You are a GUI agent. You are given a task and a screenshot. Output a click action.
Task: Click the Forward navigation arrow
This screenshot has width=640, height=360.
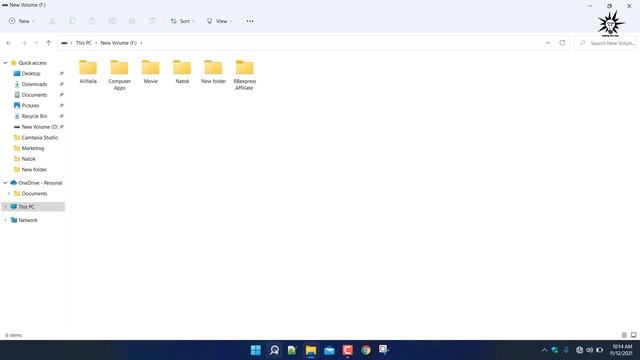24,43
